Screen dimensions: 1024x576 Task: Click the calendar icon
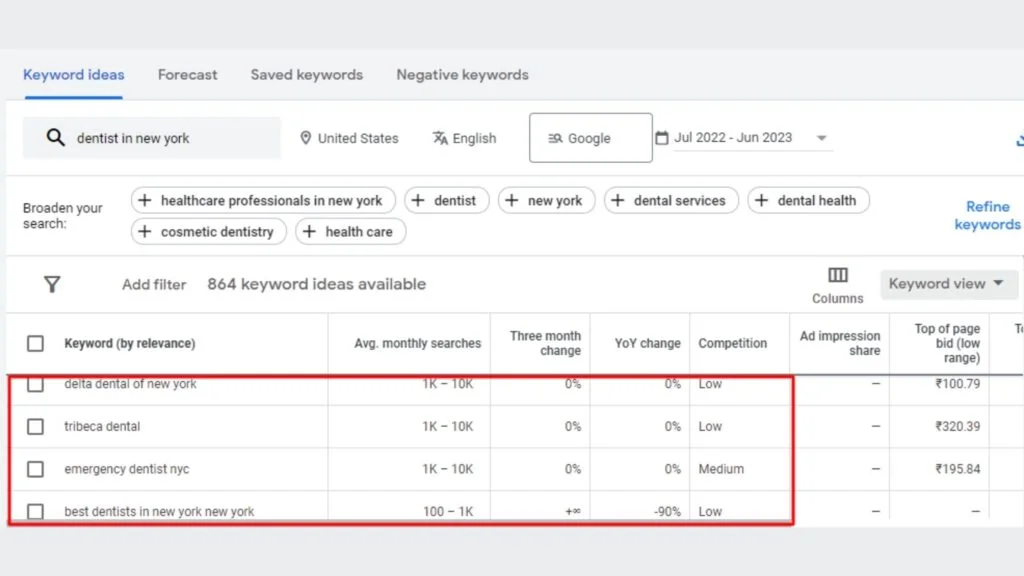coord(662,138)
